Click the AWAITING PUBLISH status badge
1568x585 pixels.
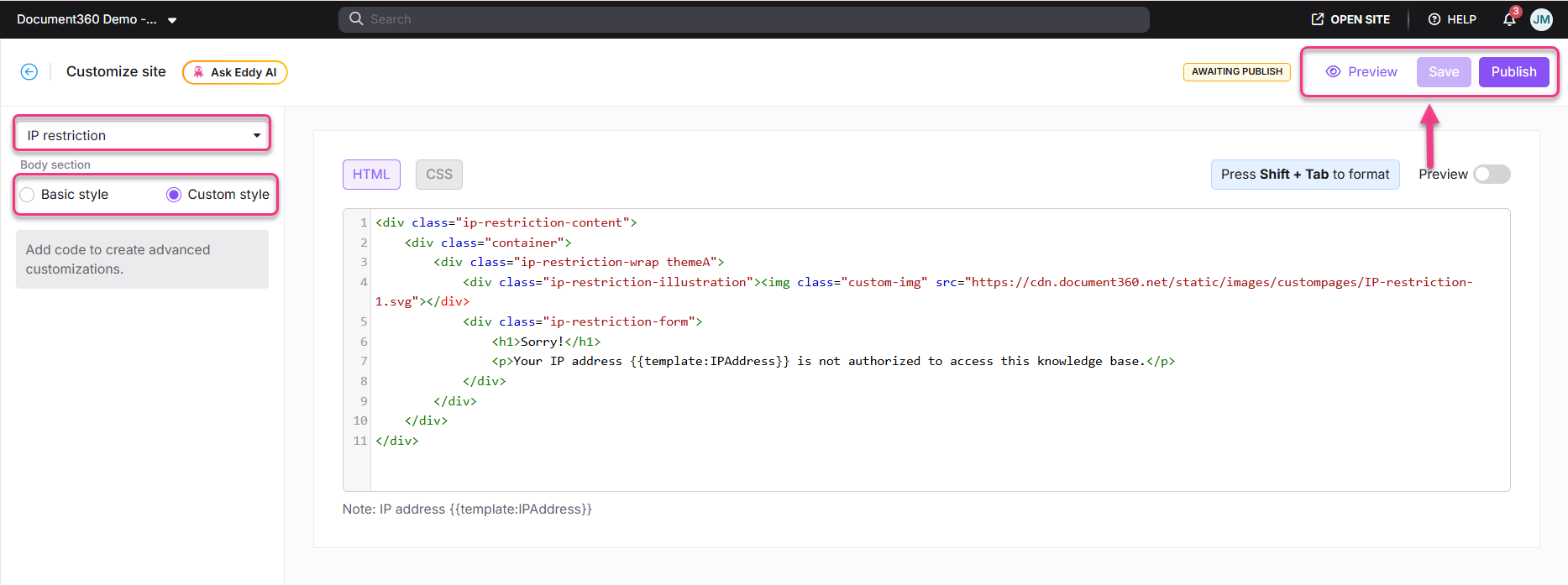pos(1236,72)
